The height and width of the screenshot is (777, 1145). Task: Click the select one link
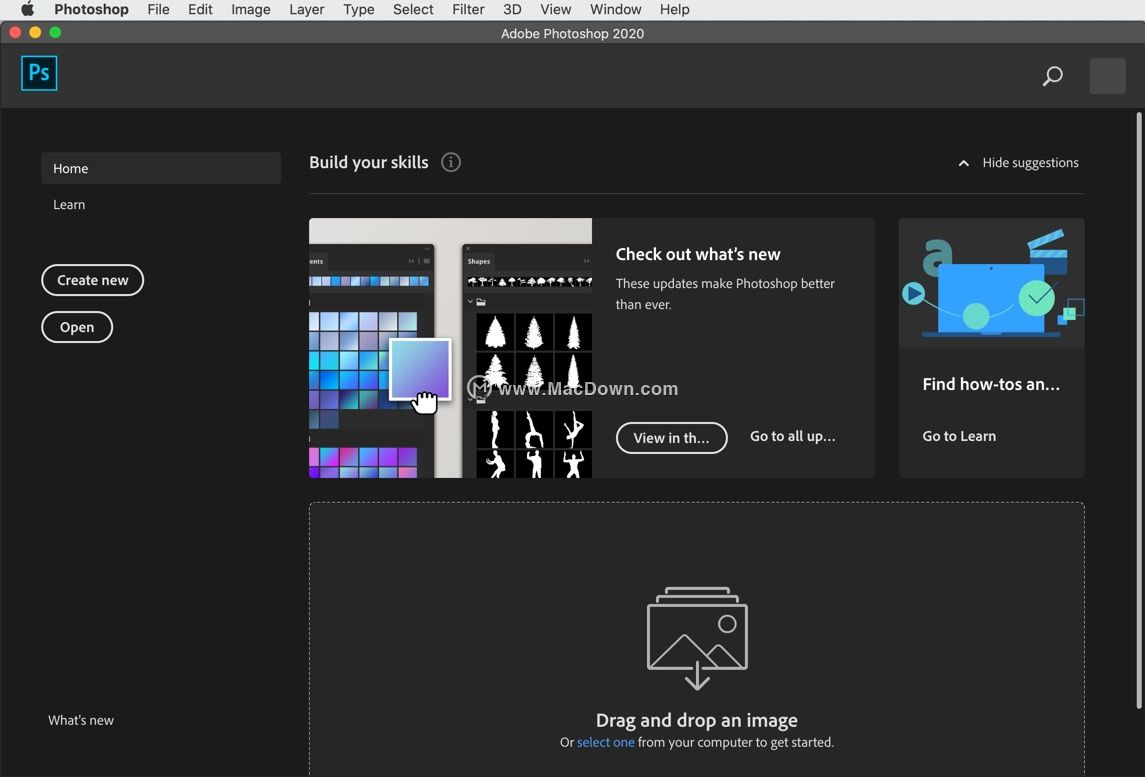coord(605,742)
